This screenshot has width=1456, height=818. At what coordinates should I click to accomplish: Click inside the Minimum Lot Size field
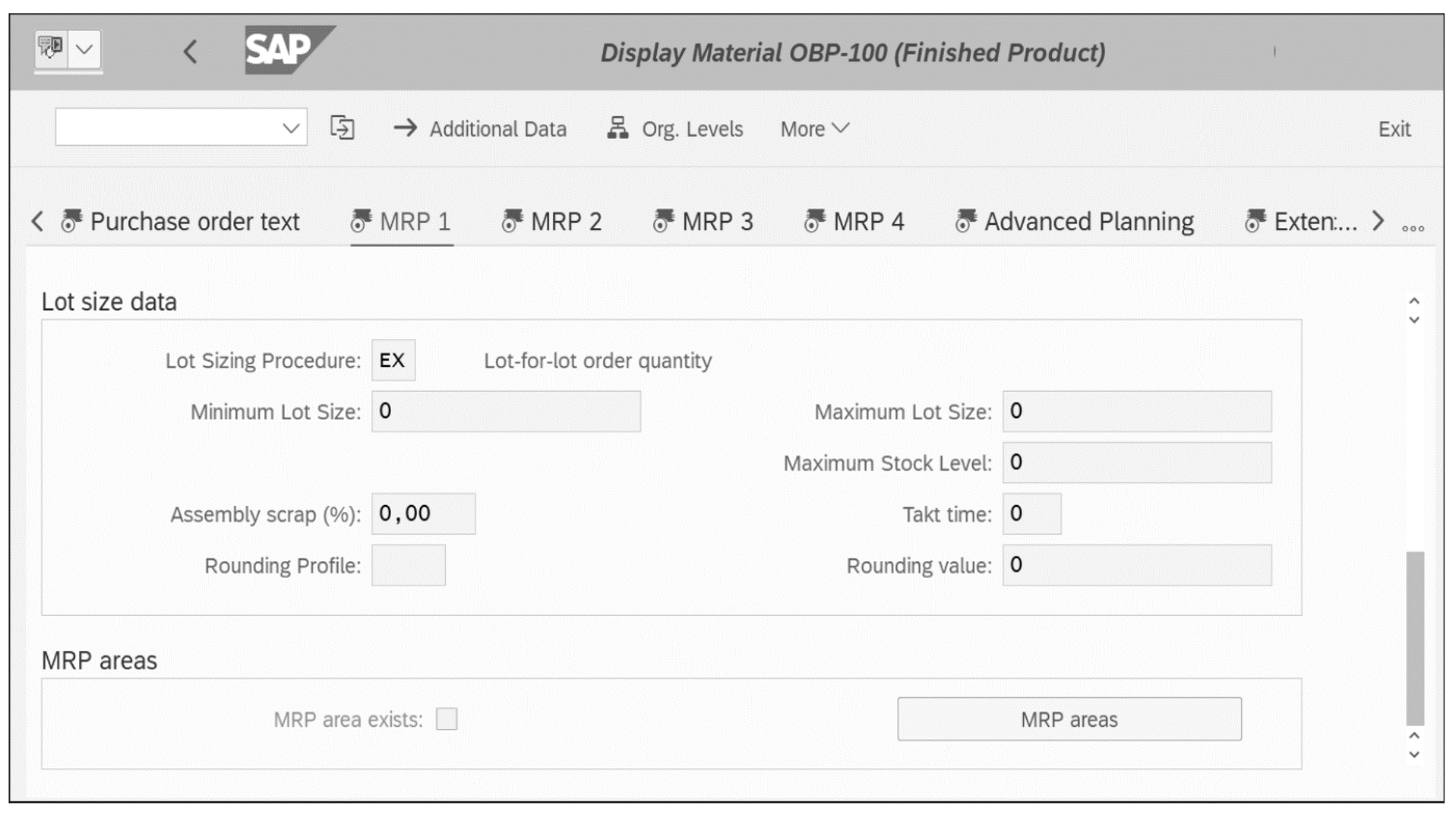505,411
